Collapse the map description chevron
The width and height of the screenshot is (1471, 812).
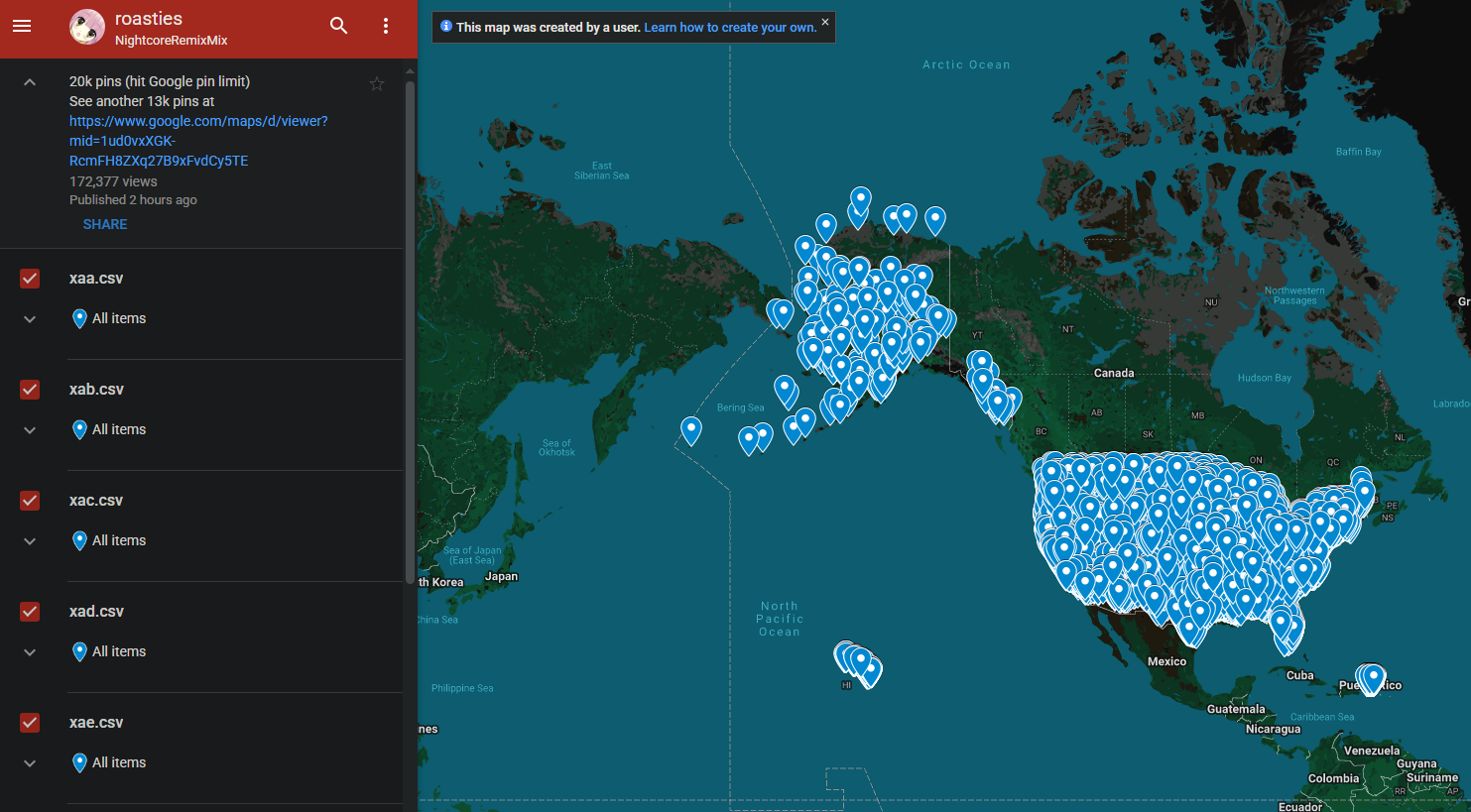pyautogui.click(x=30, y=82)
